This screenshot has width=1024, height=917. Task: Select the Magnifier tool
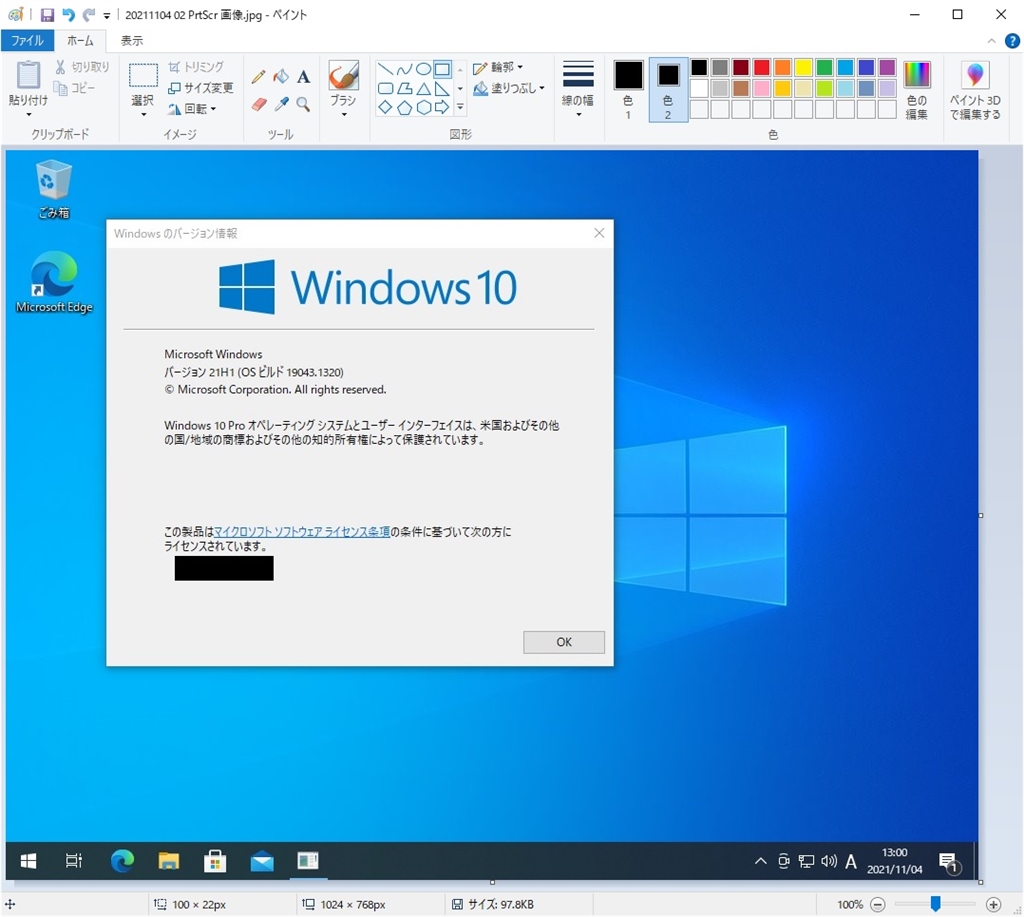[x=304, y=104]
